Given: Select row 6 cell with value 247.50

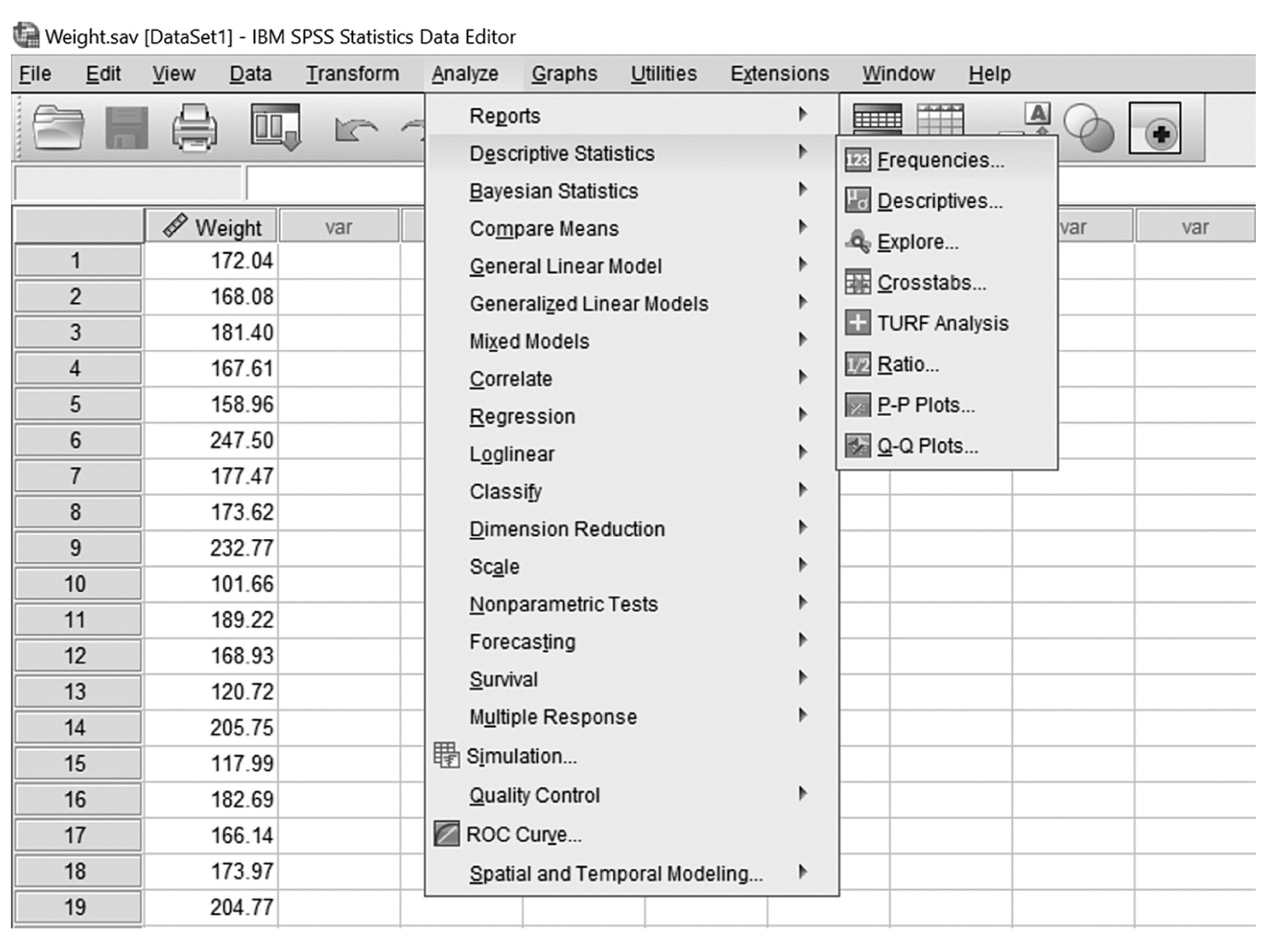Looking at the screenshot, I should pyautogui.click(x=212, y=440).
